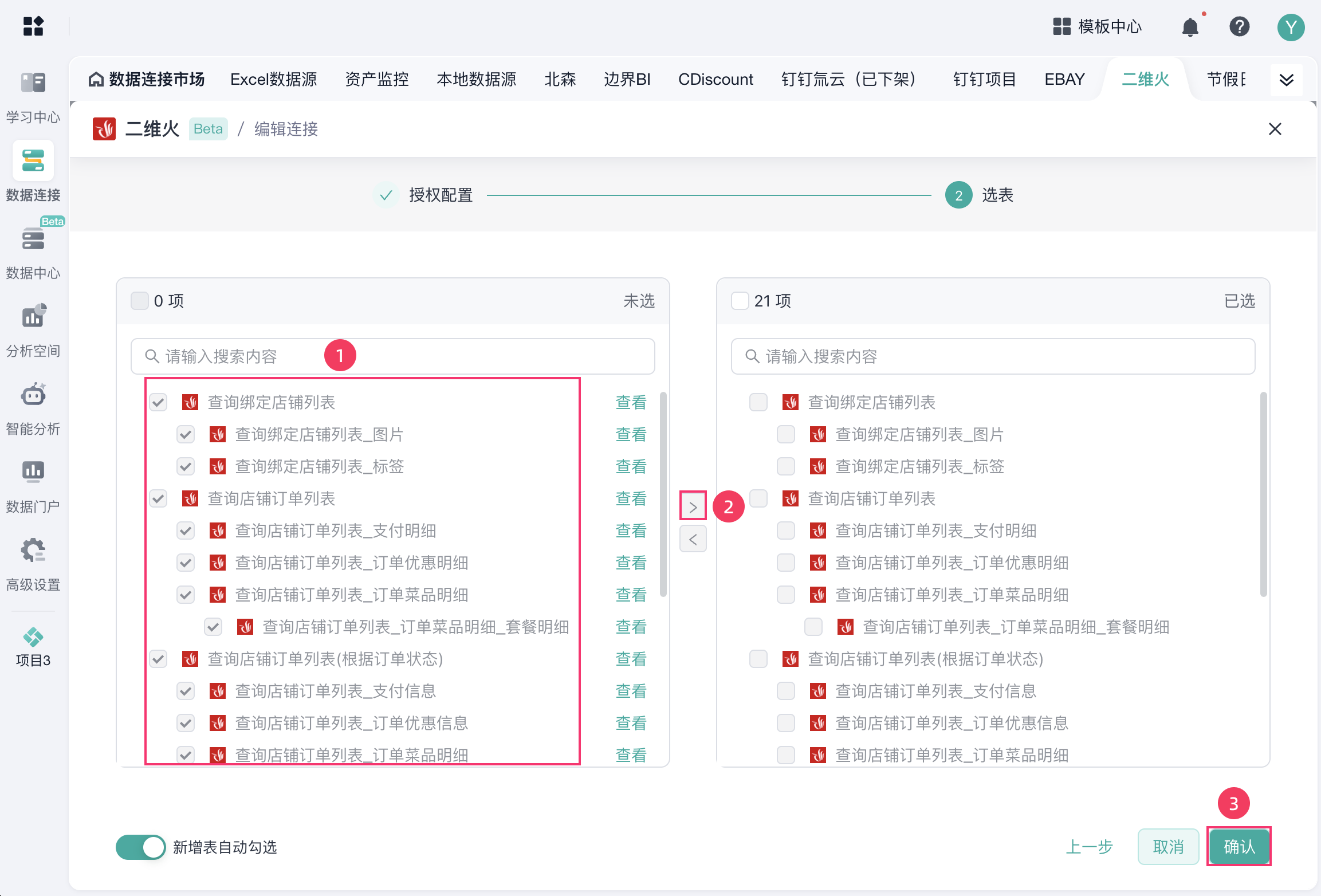Click flame icon of 未选 查询绑定店铺列表_图片
The height and width of the screenshot is (896, 1321).
point(218,434)
